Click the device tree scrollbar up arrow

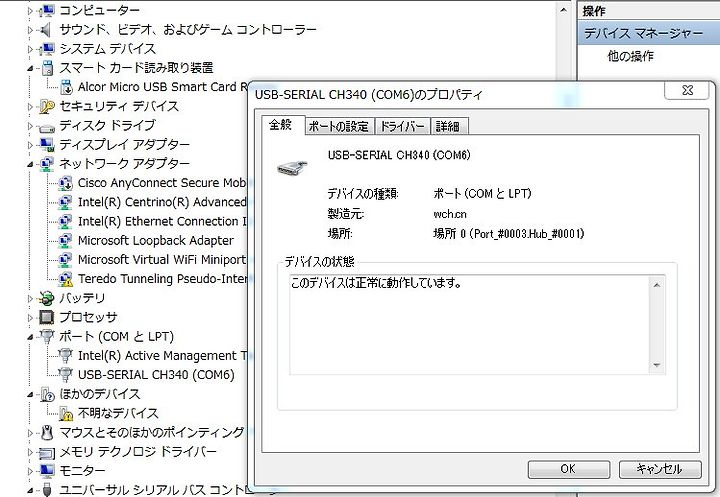click(563, 10)
